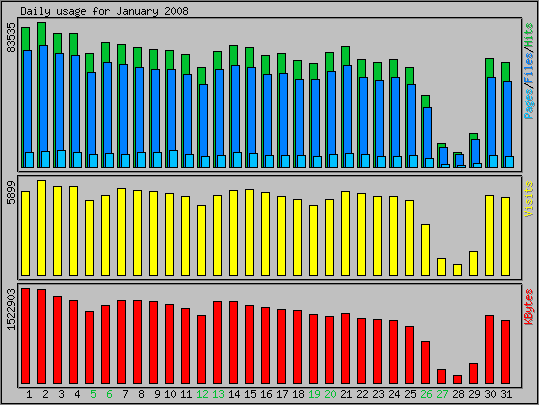Screen dimensions: 539x405
Task: Click day label 29 on the x-axis
Action: (474, 394)
